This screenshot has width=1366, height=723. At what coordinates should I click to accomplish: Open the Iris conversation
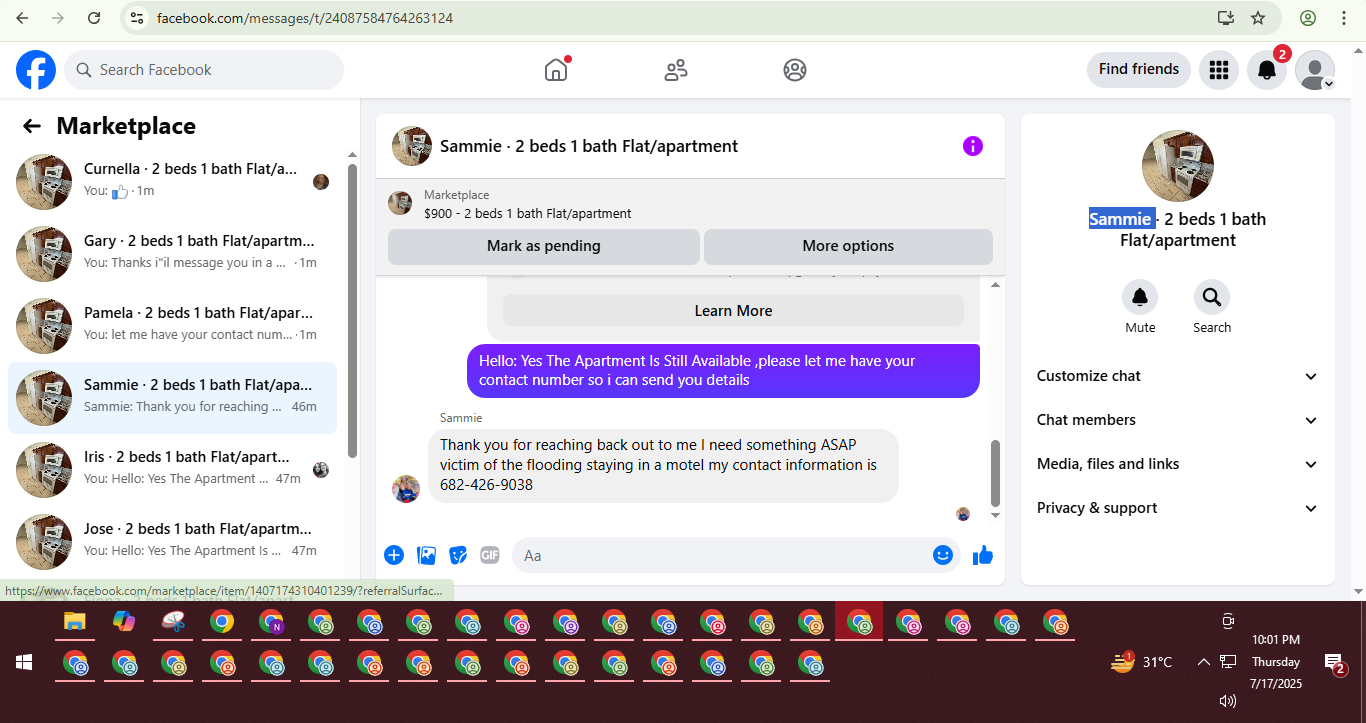(172, 470)
